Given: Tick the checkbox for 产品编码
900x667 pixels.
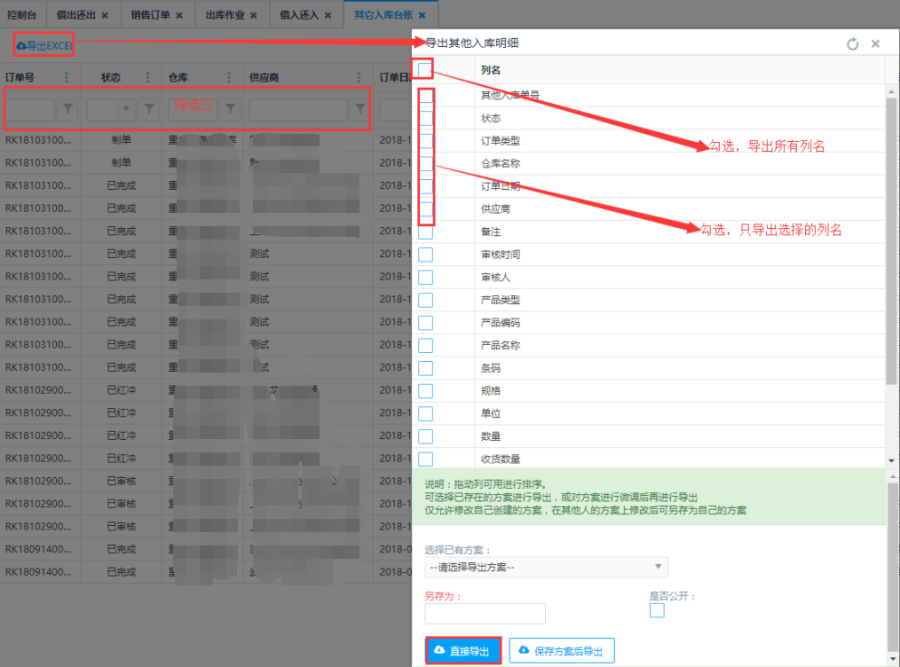Looking at the screenshot, I should point(425,323).
